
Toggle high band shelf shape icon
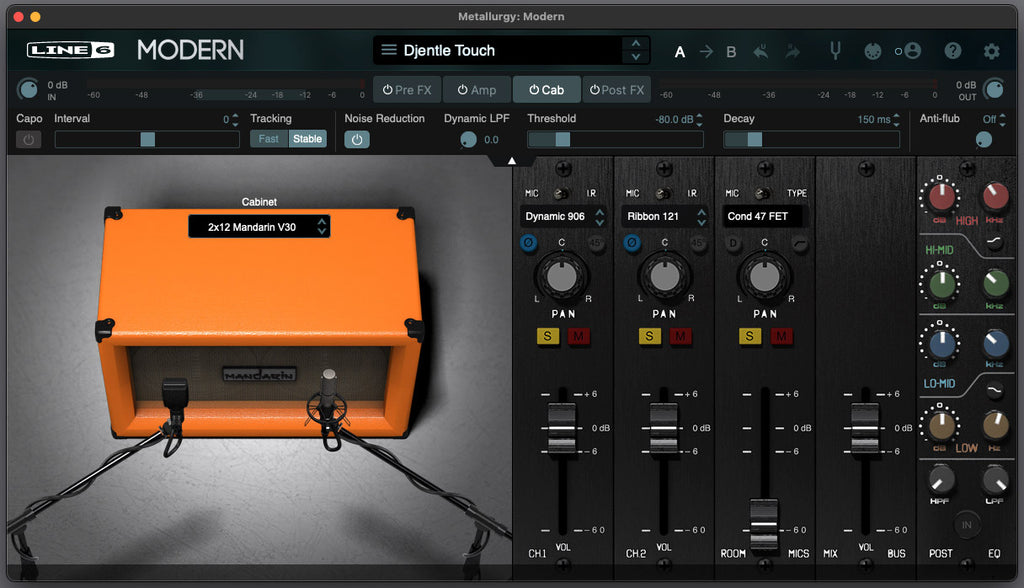pos(993,241)
